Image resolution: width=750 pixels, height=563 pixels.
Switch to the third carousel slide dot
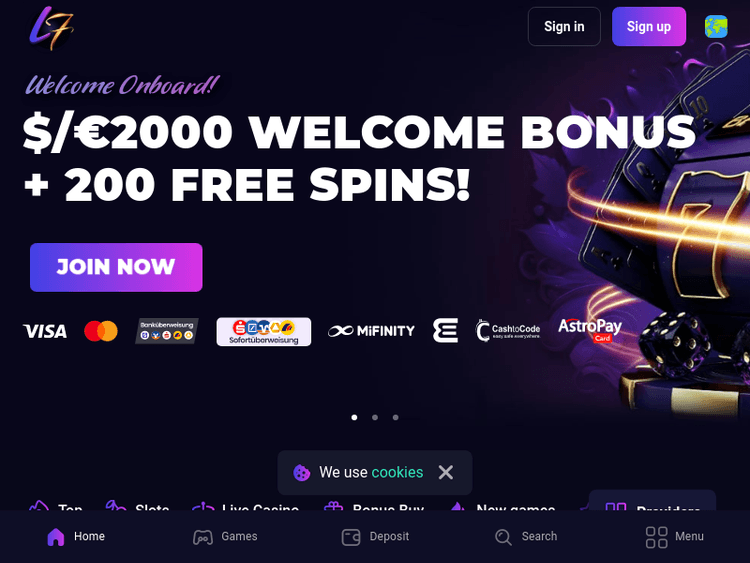coord(396,418)
